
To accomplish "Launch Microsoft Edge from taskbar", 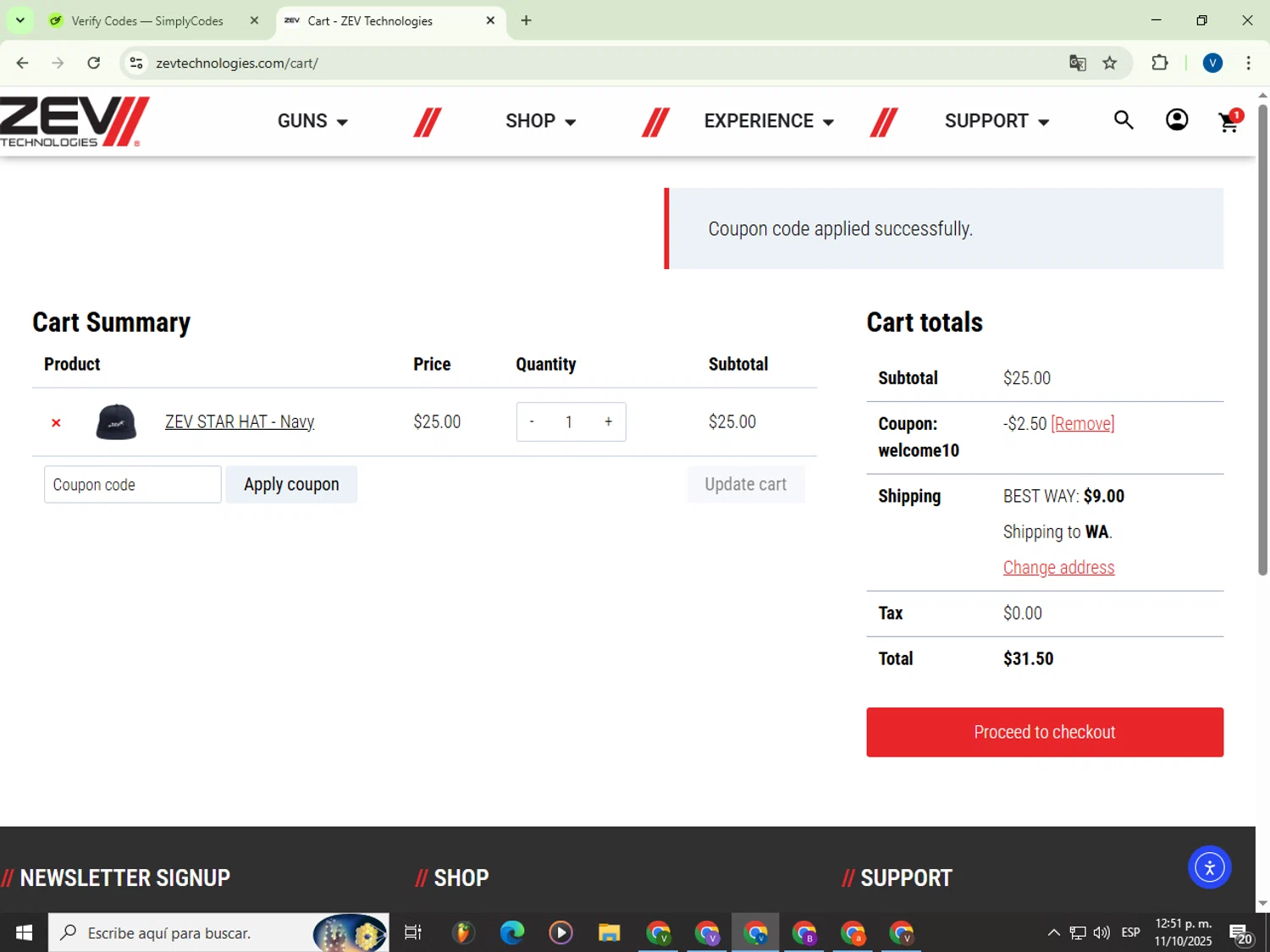I will click(x=512, y=933).
